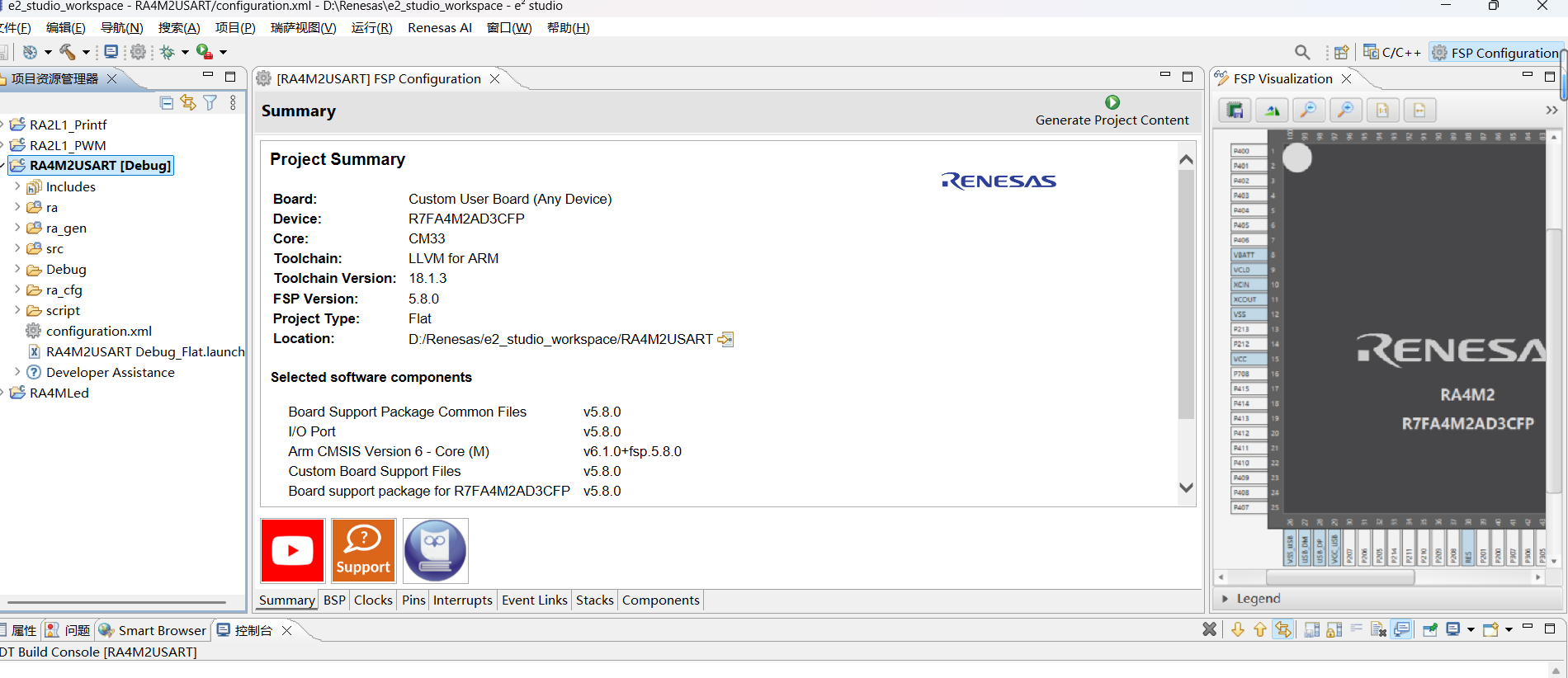The image size is (1568, 678).
Task: Open the display selected console dropdown
Action: [1471, 630]
